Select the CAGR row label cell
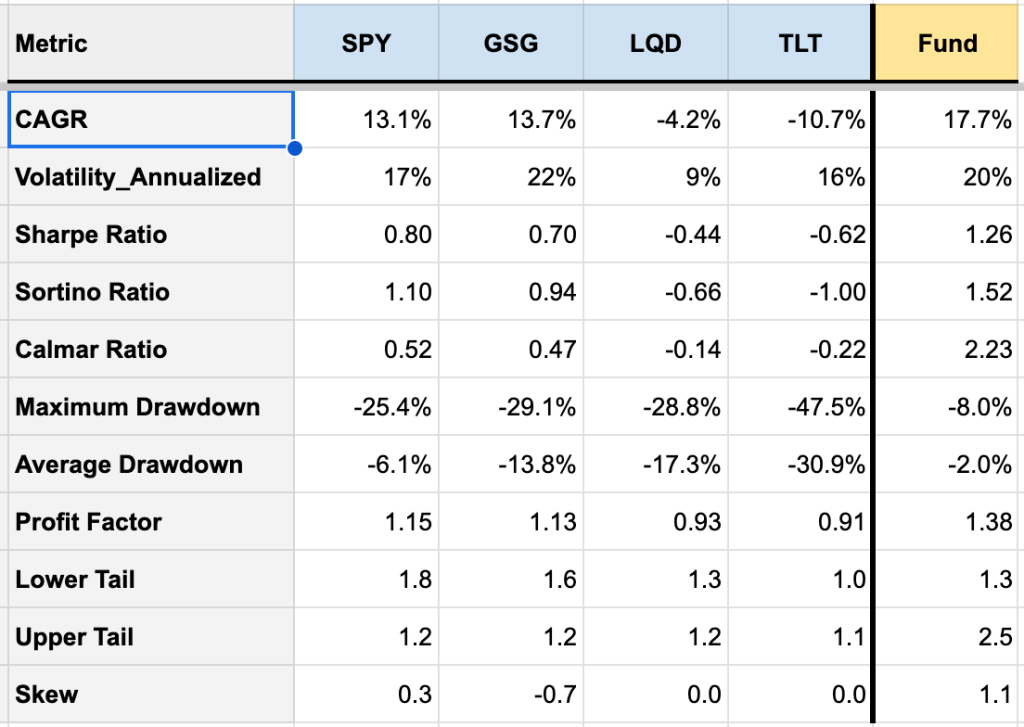 (x=150, y=120)
